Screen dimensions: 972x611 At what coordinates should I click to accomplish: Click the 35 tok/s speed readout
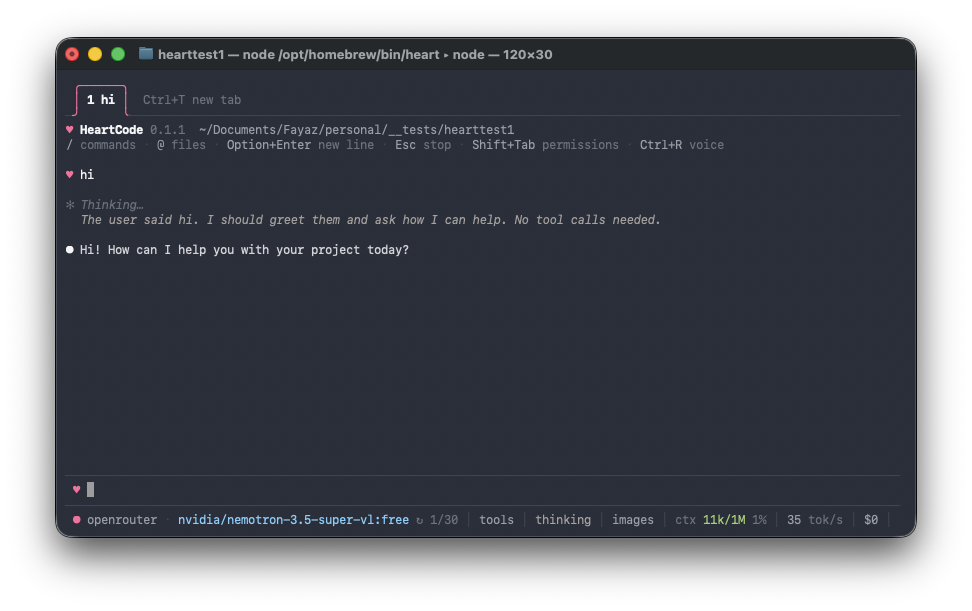point(815,520)
